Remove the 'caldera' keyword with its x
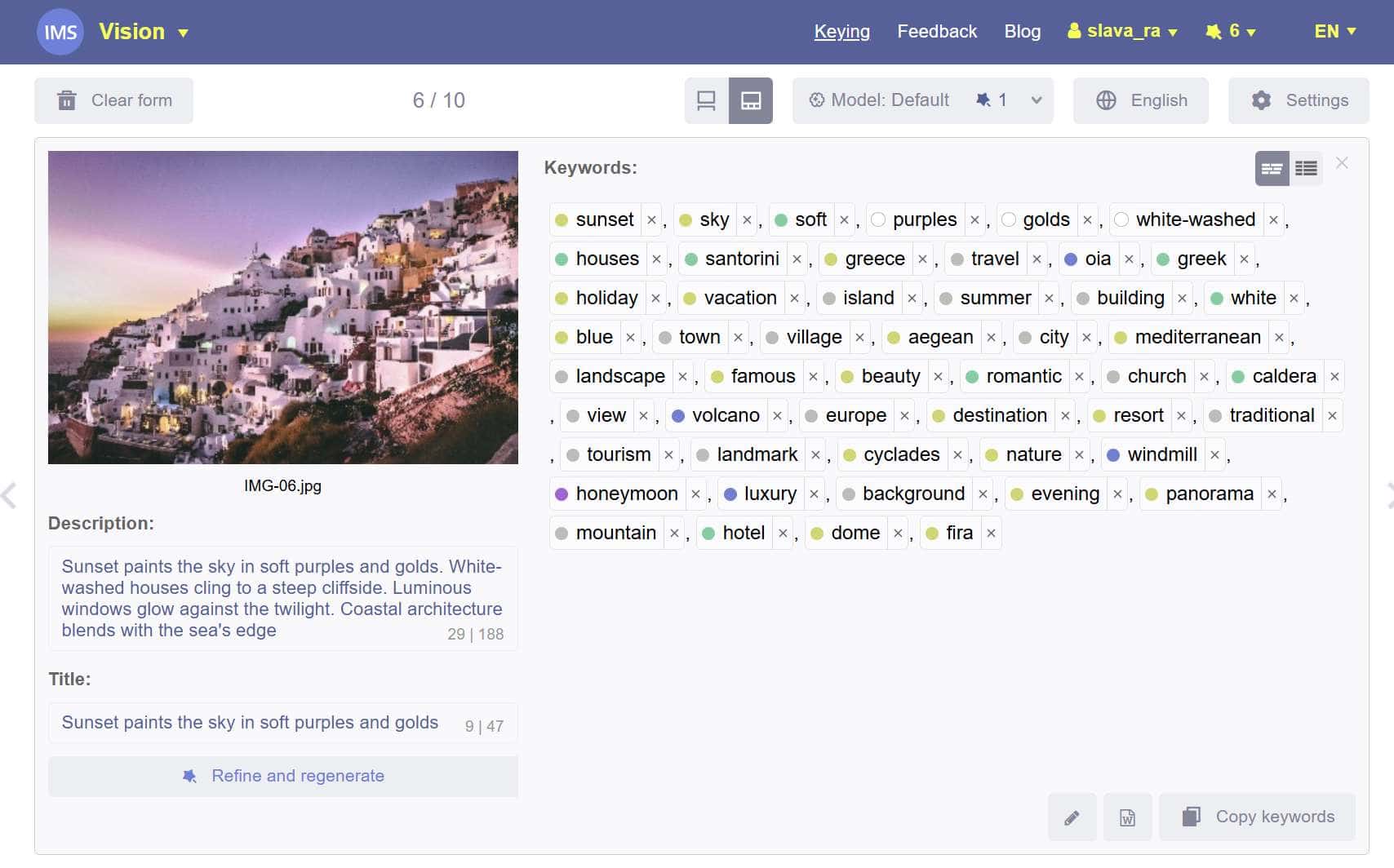Image resolution: width=1394 pixels, height=868 pixels. pos(1334,377)
